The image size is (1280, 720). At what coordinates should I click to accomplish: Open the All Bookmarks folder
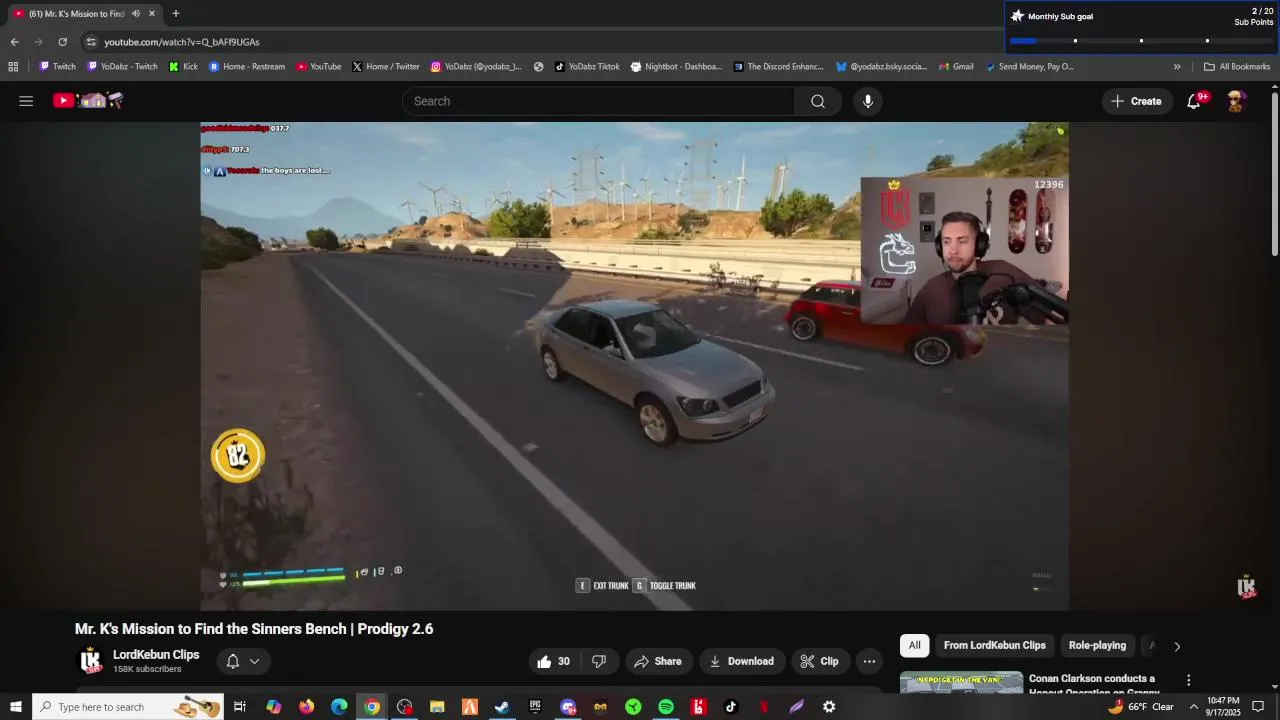1237,67
